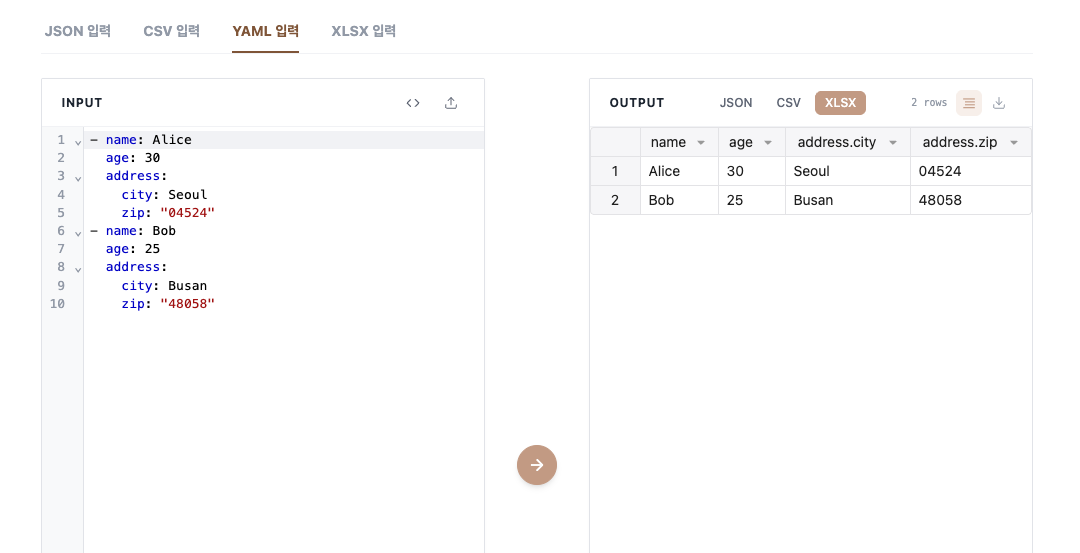Image resolution: width=1080 pixels, height=553 pixels.
Task: Place cursor on 'name: Alice' code line
Action: [284, 140]
